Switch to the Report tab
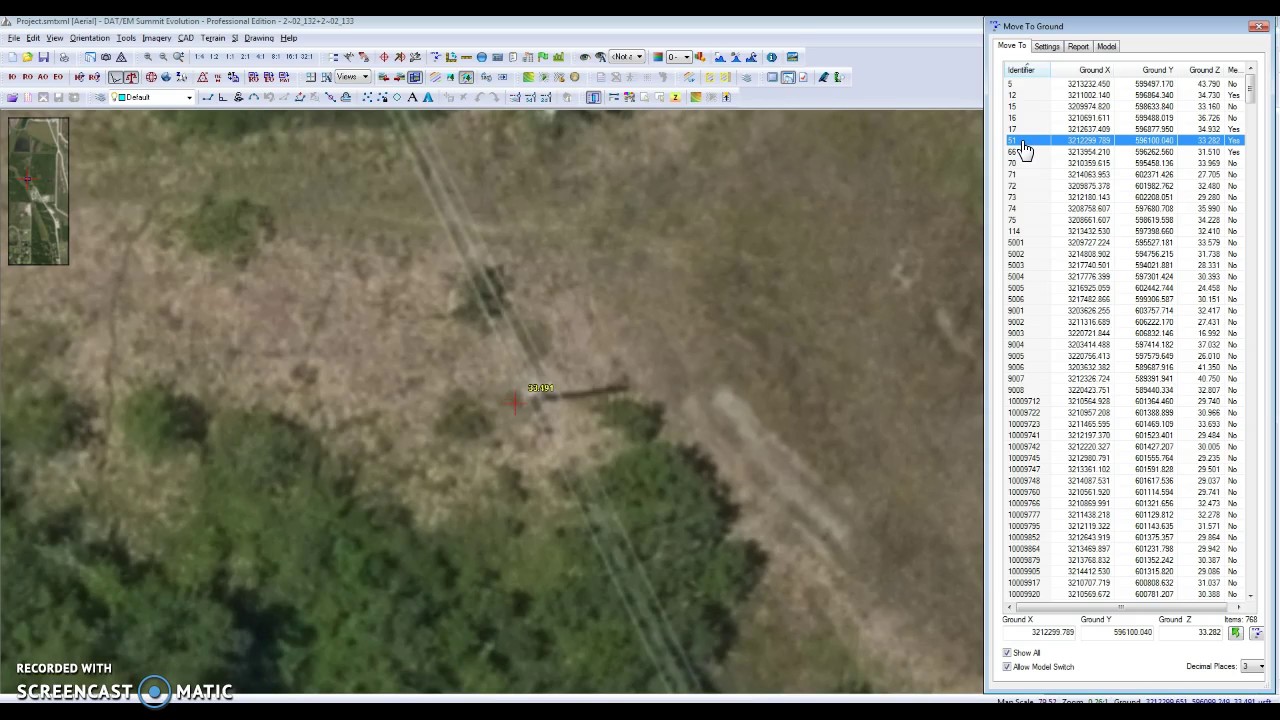The height and width of the screenshot is (720, 1280). [x=1078, y=46]
